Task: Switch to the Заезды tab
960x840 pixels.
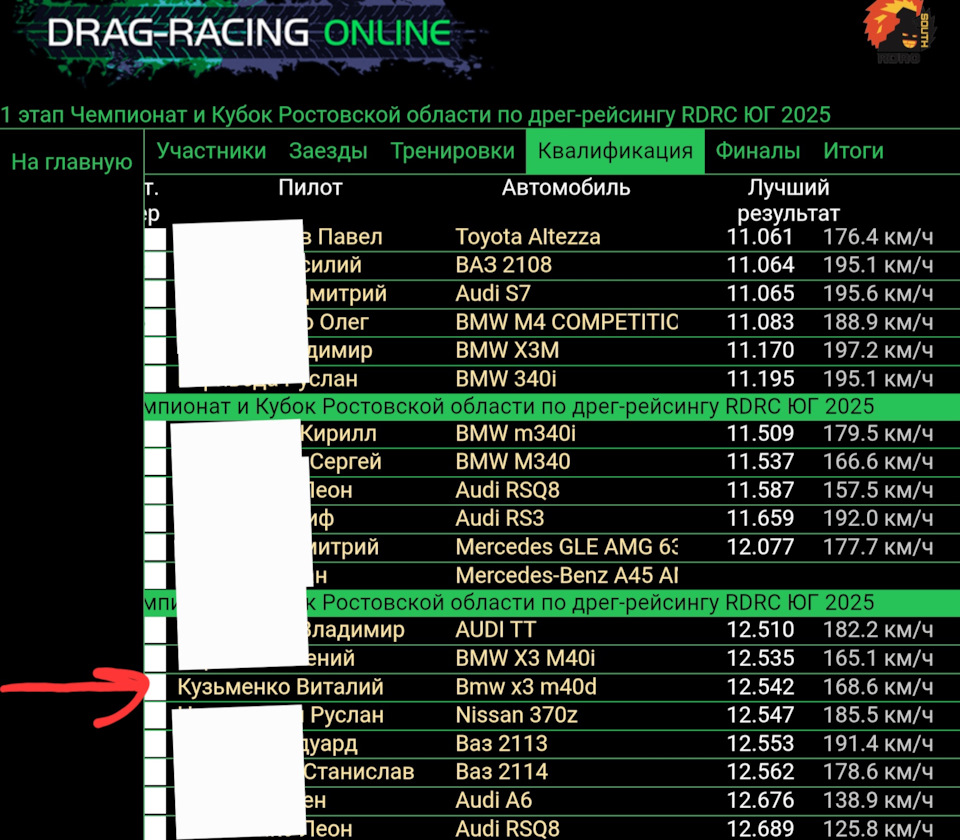Action: point(328,151)
